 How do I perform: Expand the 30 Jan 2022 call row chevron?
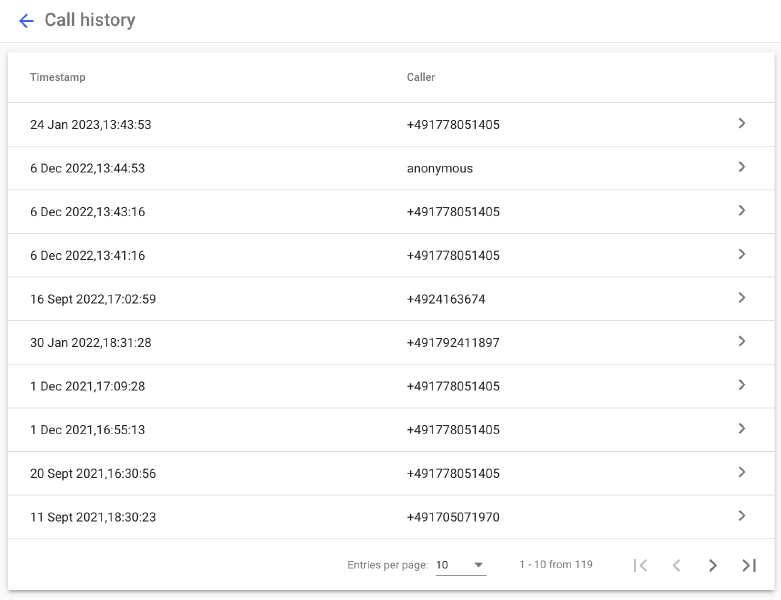(741, 342)
